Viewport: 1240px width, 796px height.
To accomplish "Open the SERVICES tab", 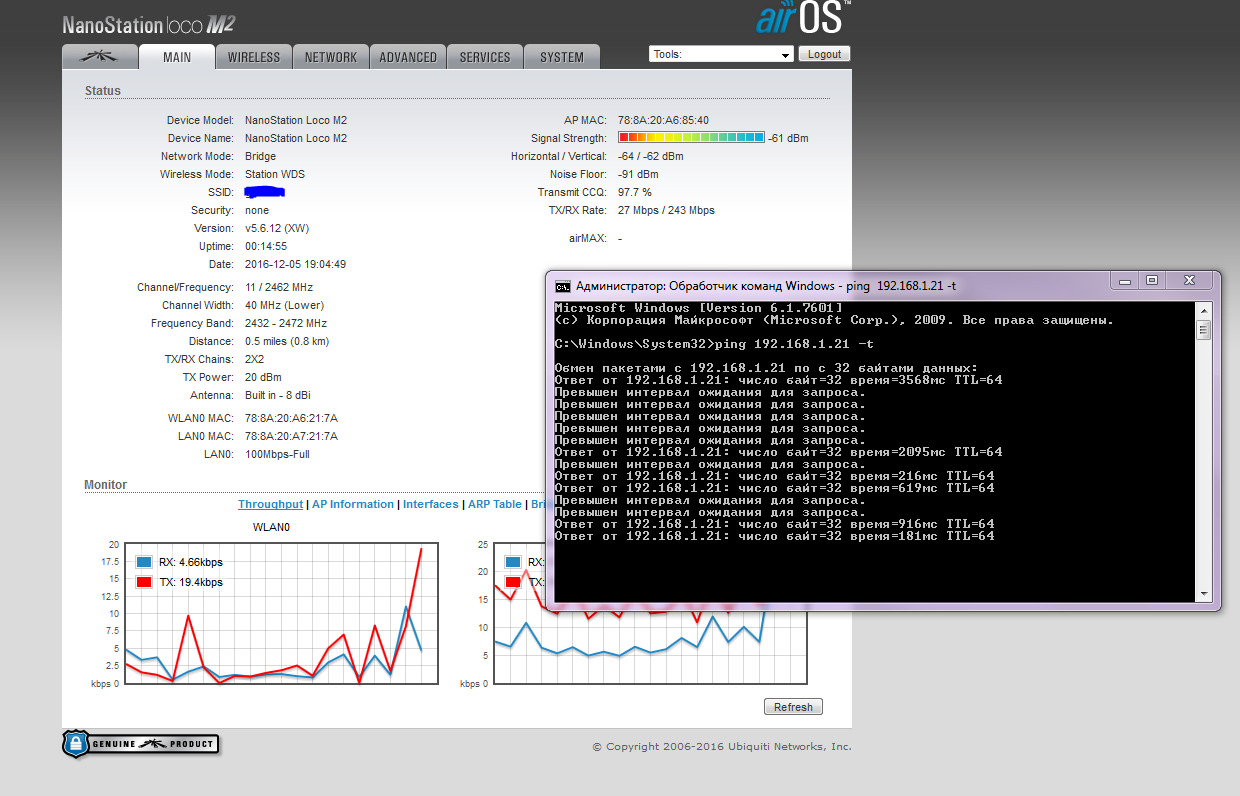I will pos(485,57).
